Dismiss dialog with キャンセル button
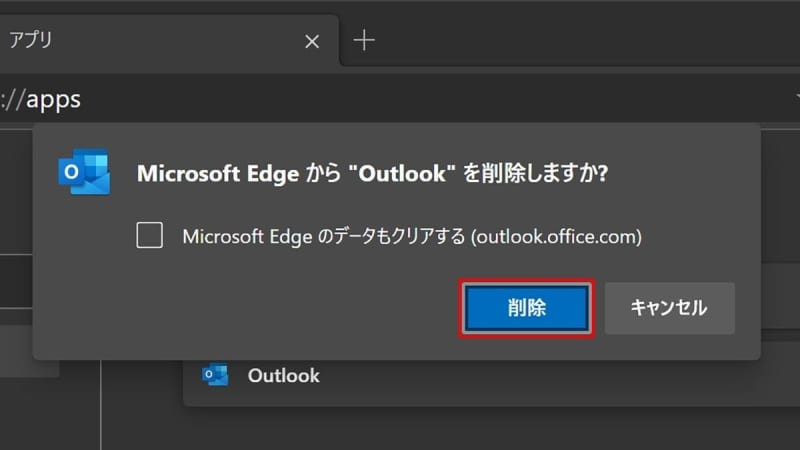Screen dimensions: 800x450 tap(669, 308)
